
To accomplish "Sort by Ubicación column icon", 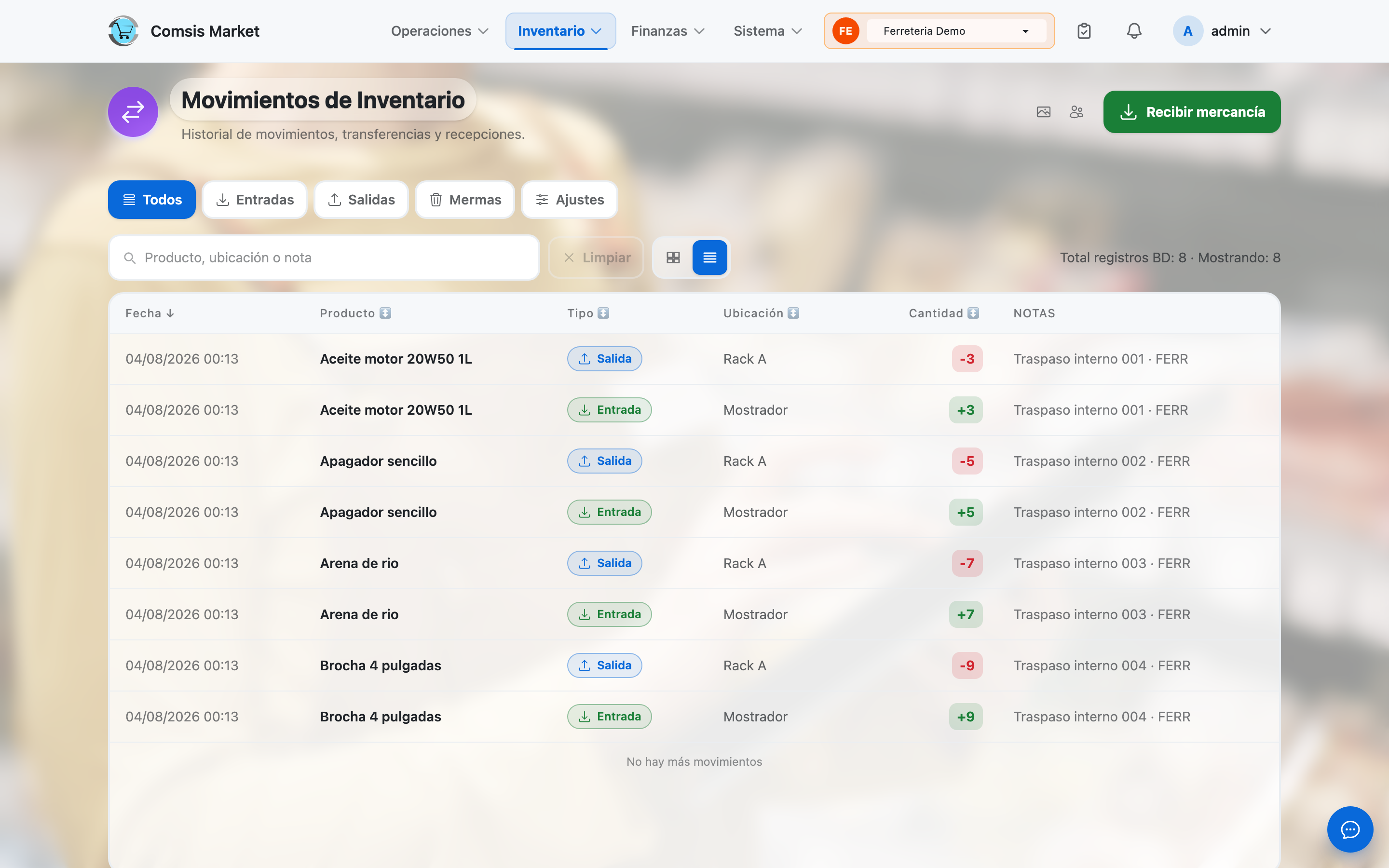I will [793, 313].
